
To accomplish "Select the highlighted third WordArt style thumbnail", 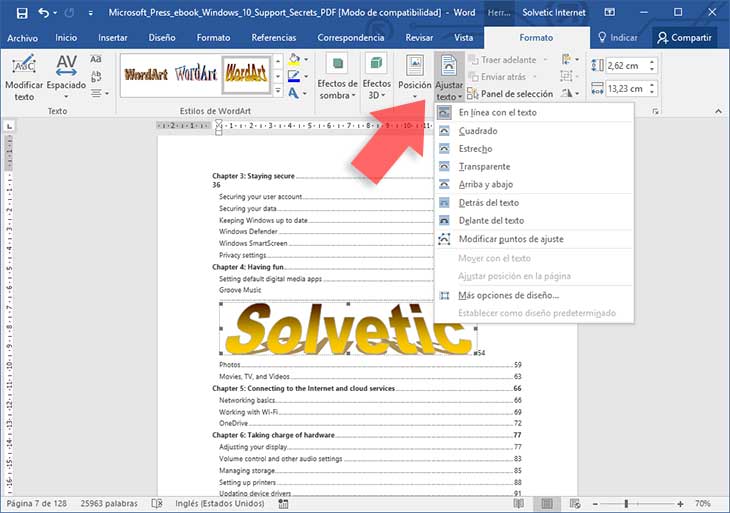I will coord(246,74).
